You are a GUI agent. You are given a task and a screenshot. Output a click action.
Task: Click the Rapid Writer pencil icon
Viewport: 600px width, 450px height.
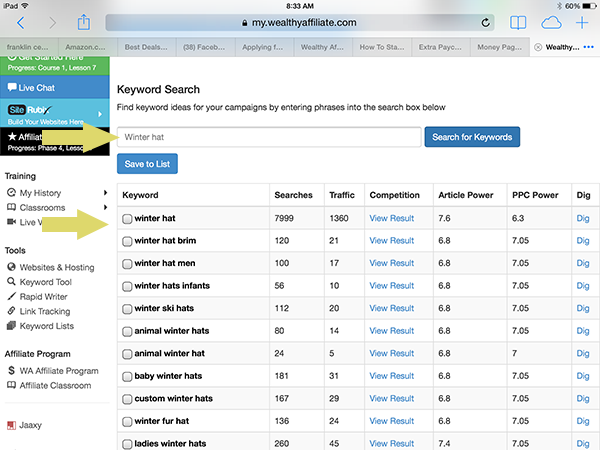11,296
